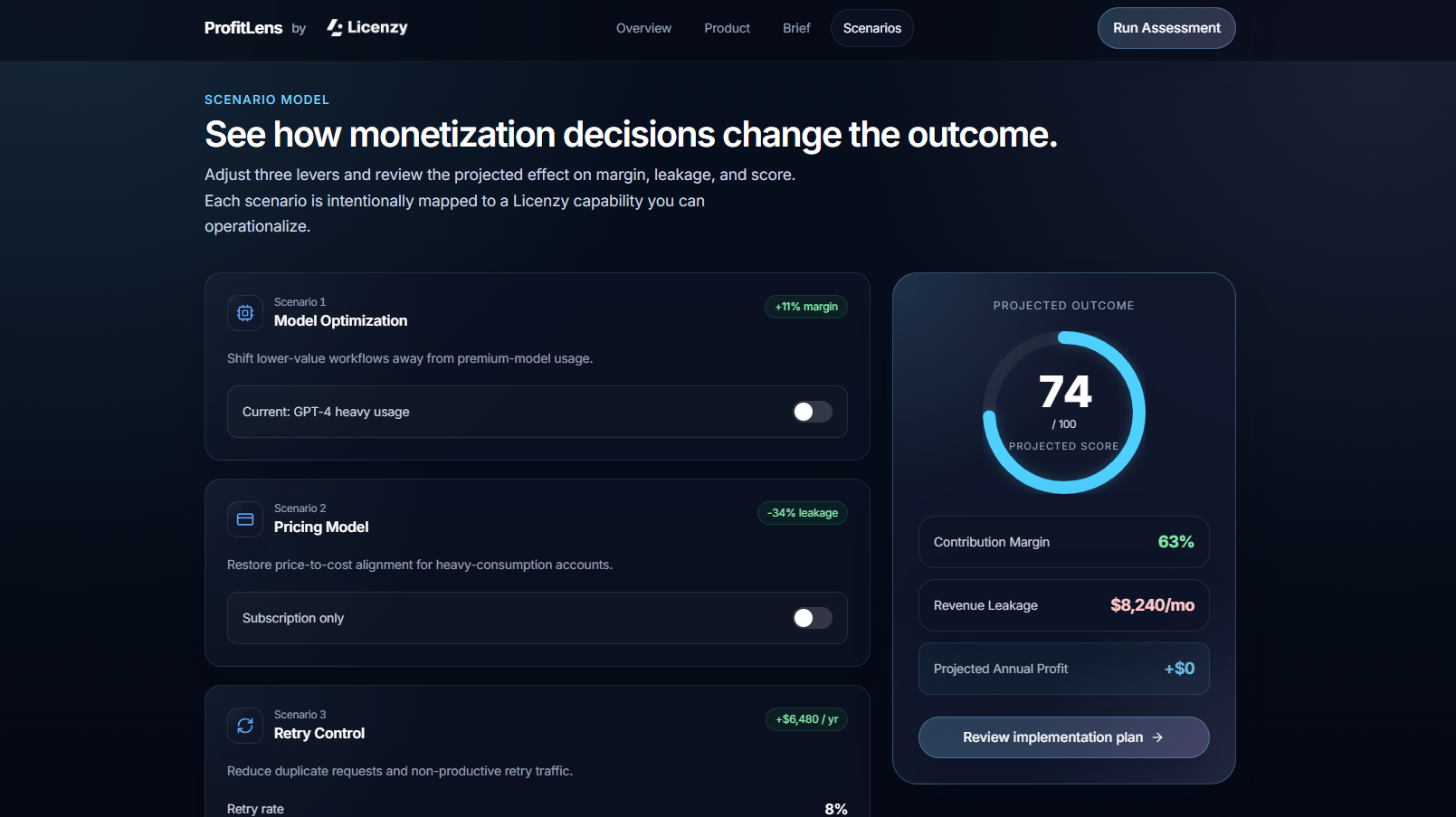
Task: Click the Run Assessment button
Action: pos(1166,28)
